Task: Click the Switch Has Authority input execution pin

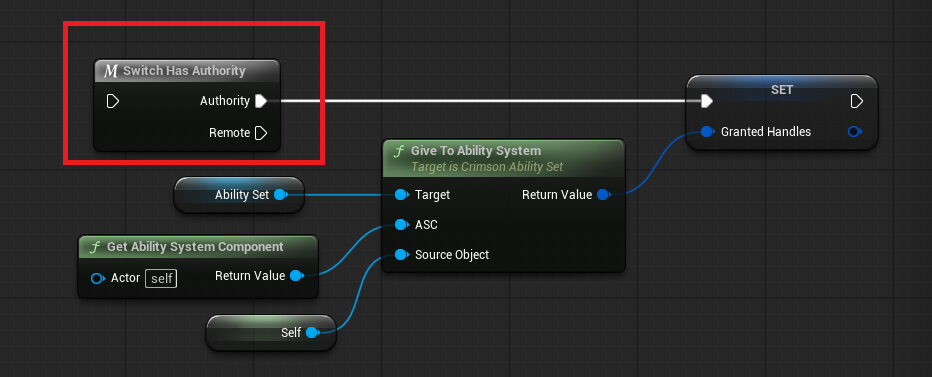Action: coord(113,101)
